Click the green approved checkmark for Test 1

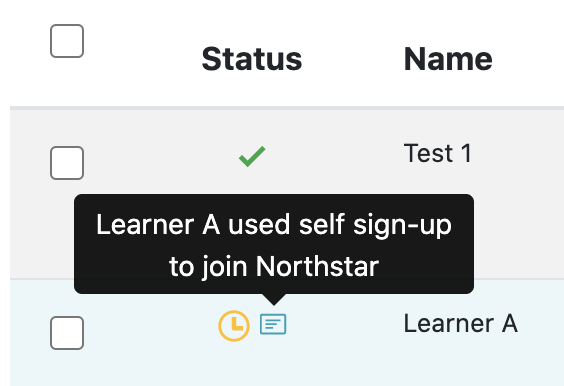point(252,156)
